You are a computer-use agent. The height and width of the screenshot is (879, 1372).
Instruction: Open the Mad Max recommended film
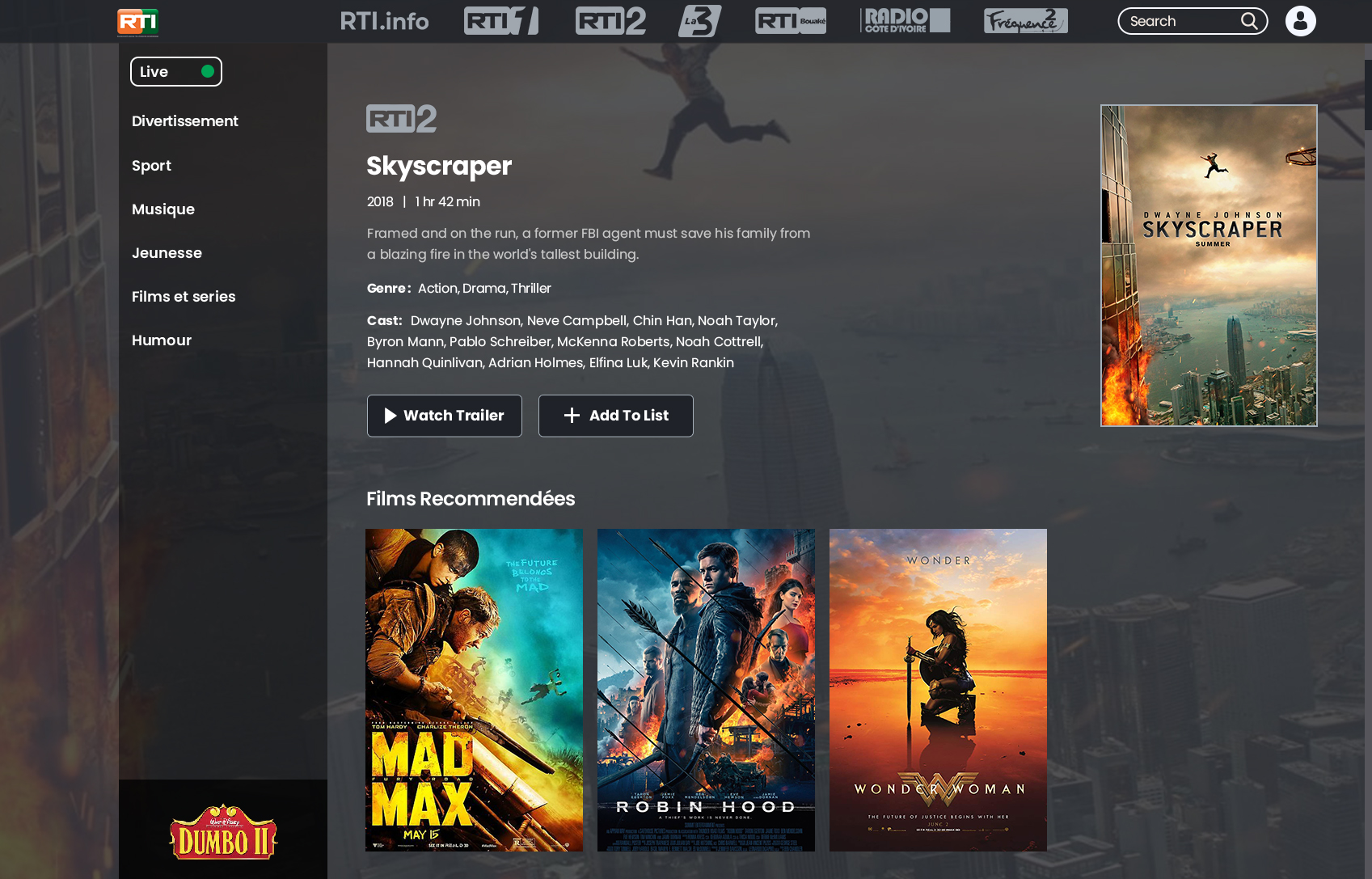[x=474, y=690]
